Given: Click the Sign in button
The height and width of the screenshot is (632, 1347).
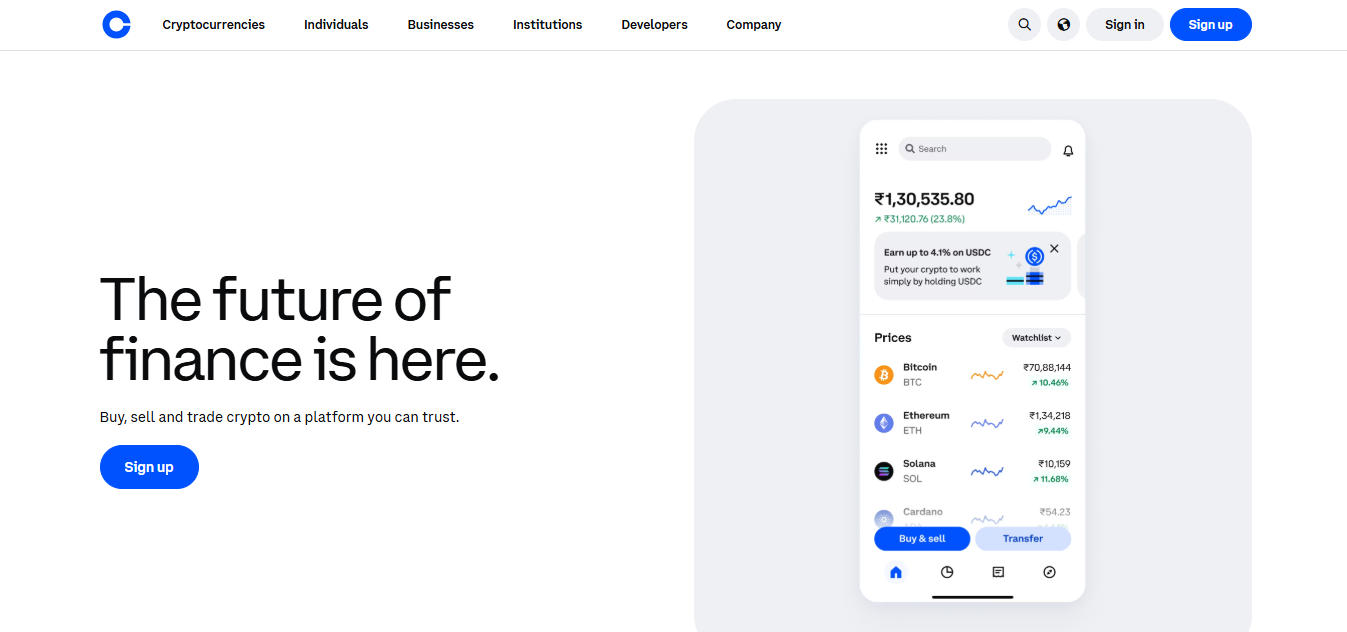Looking at the screenshot, I should click(1124, 25).
